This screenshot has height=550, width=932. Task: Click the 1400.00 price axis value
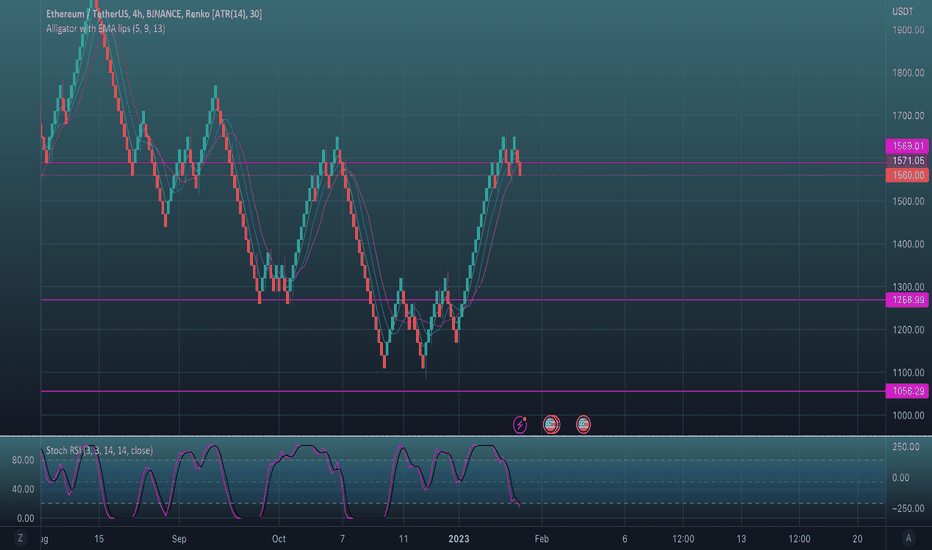pyautogui.click(x=908, y=244)
